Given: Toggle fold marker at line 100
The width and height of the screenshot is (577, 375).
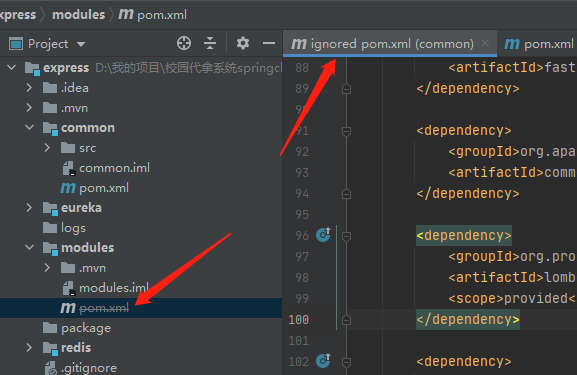Looking at the screenshot, I should (346, 320).
